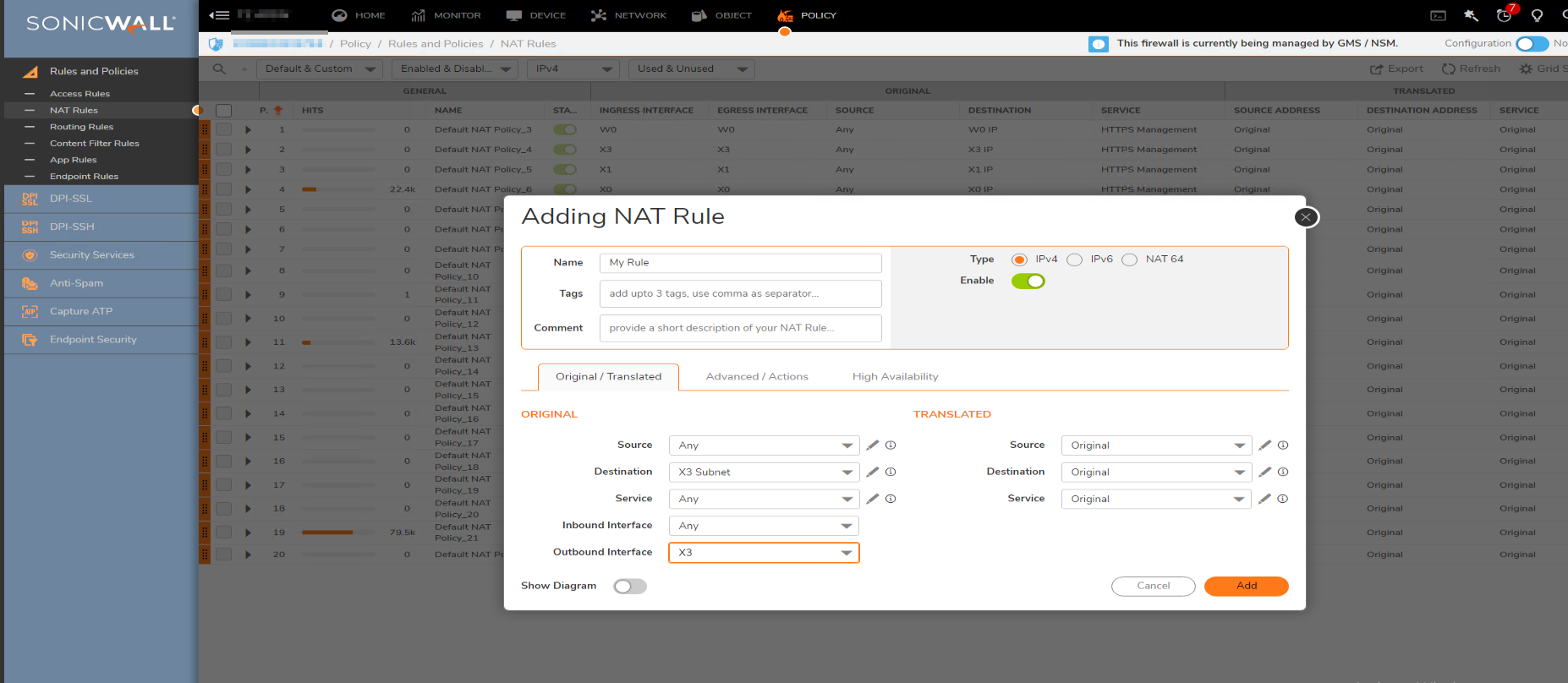Open the Default & Custom filter dropdown
This screenshot has height=683, width=1568.
(320, 68)
